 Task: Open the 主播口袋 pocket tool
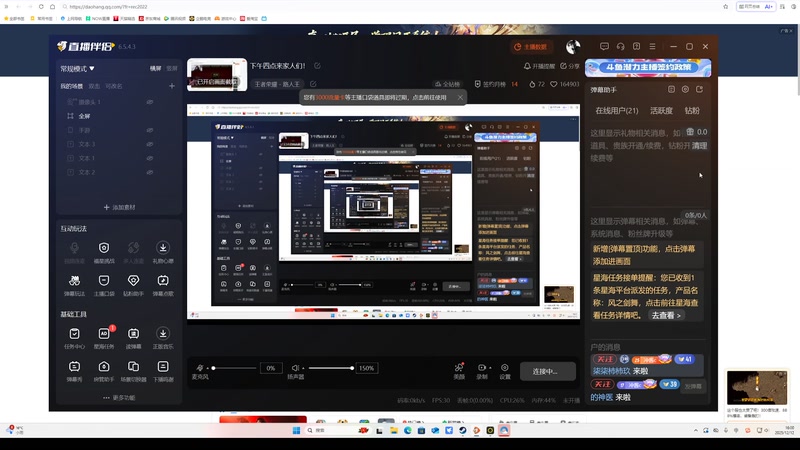[104, 285]
